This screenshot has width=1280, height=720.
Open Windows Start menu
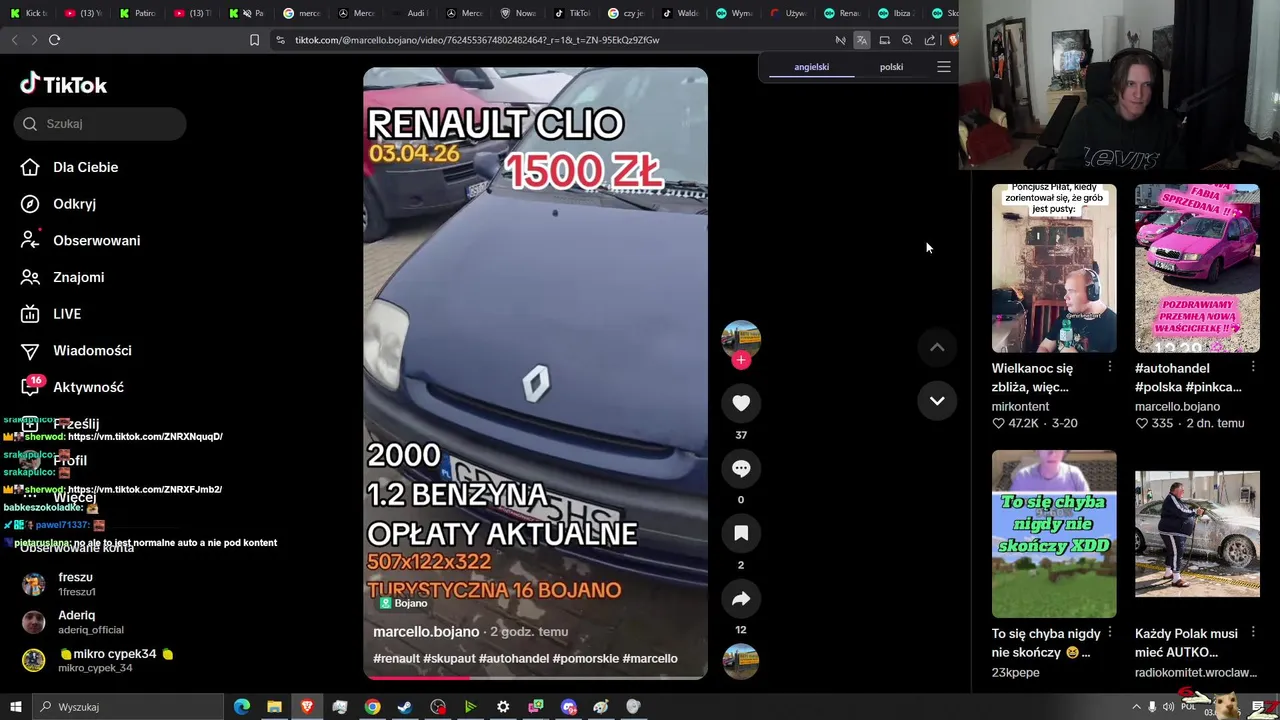tap(15, 707)
